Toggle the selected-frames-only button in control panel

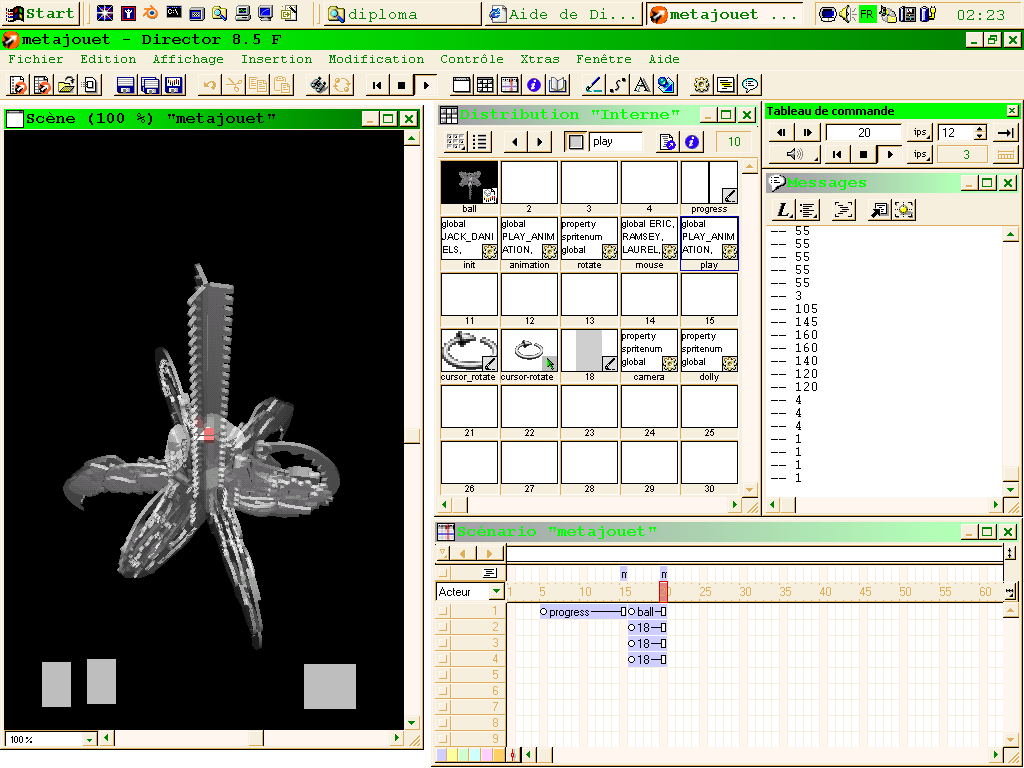pyautogui.click(x=1006, y=155)
